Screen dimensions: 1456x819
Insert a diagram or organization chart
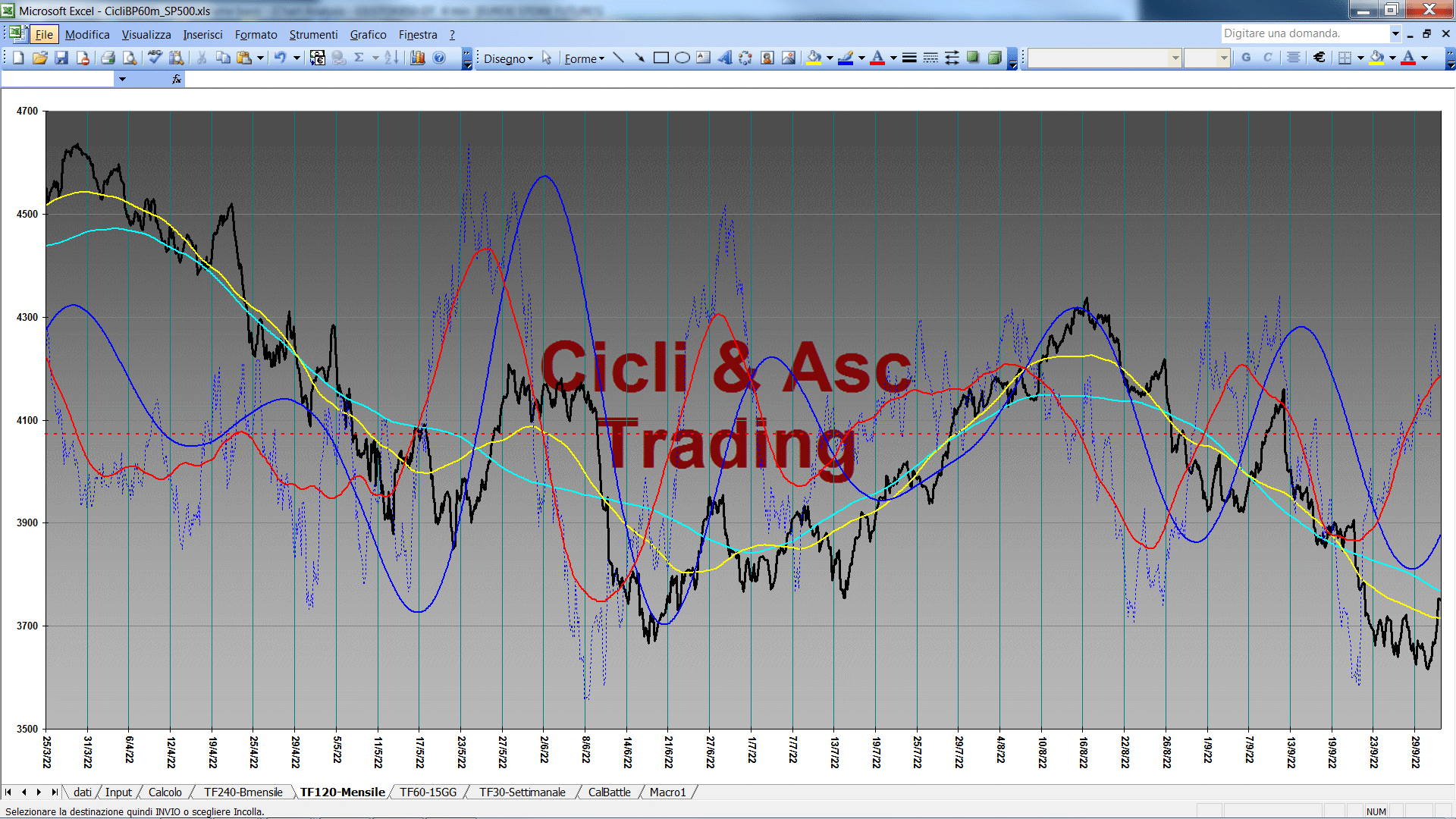click(x=745, y=58)
